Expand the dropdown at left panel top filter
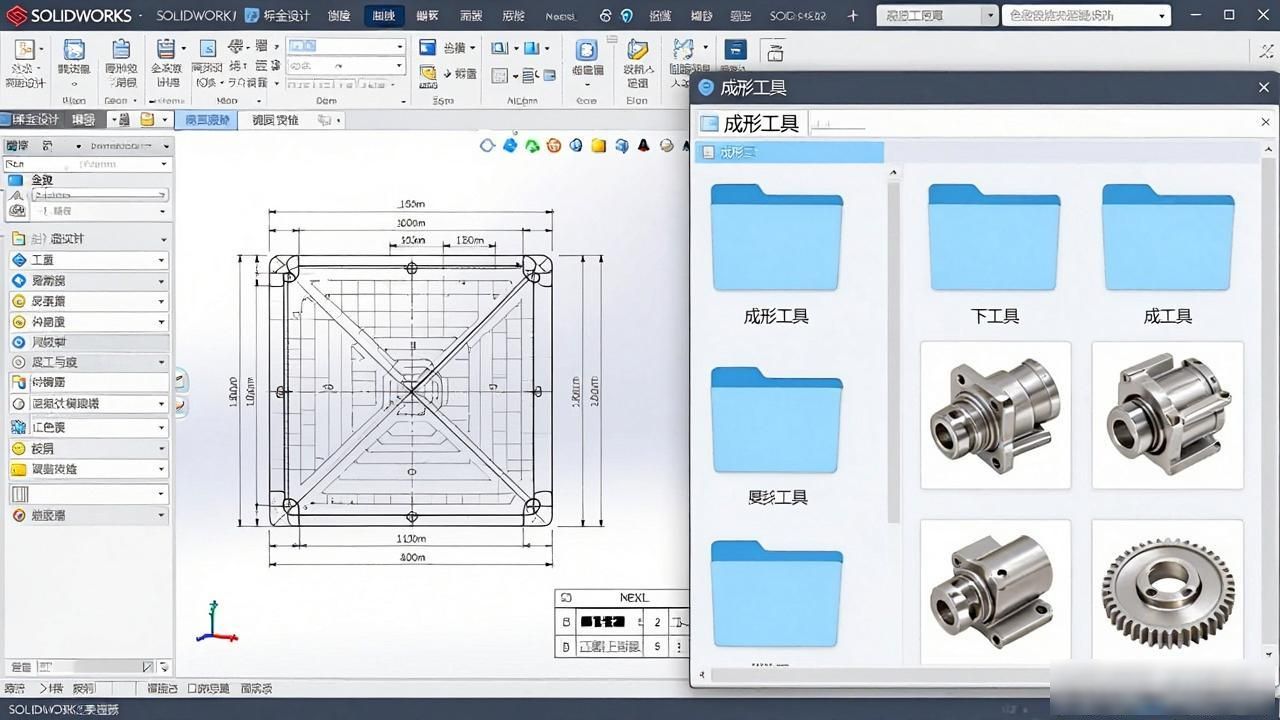The height and width of the screenshot is (720, 1280). pyautogui.click(x=165, y=163)
